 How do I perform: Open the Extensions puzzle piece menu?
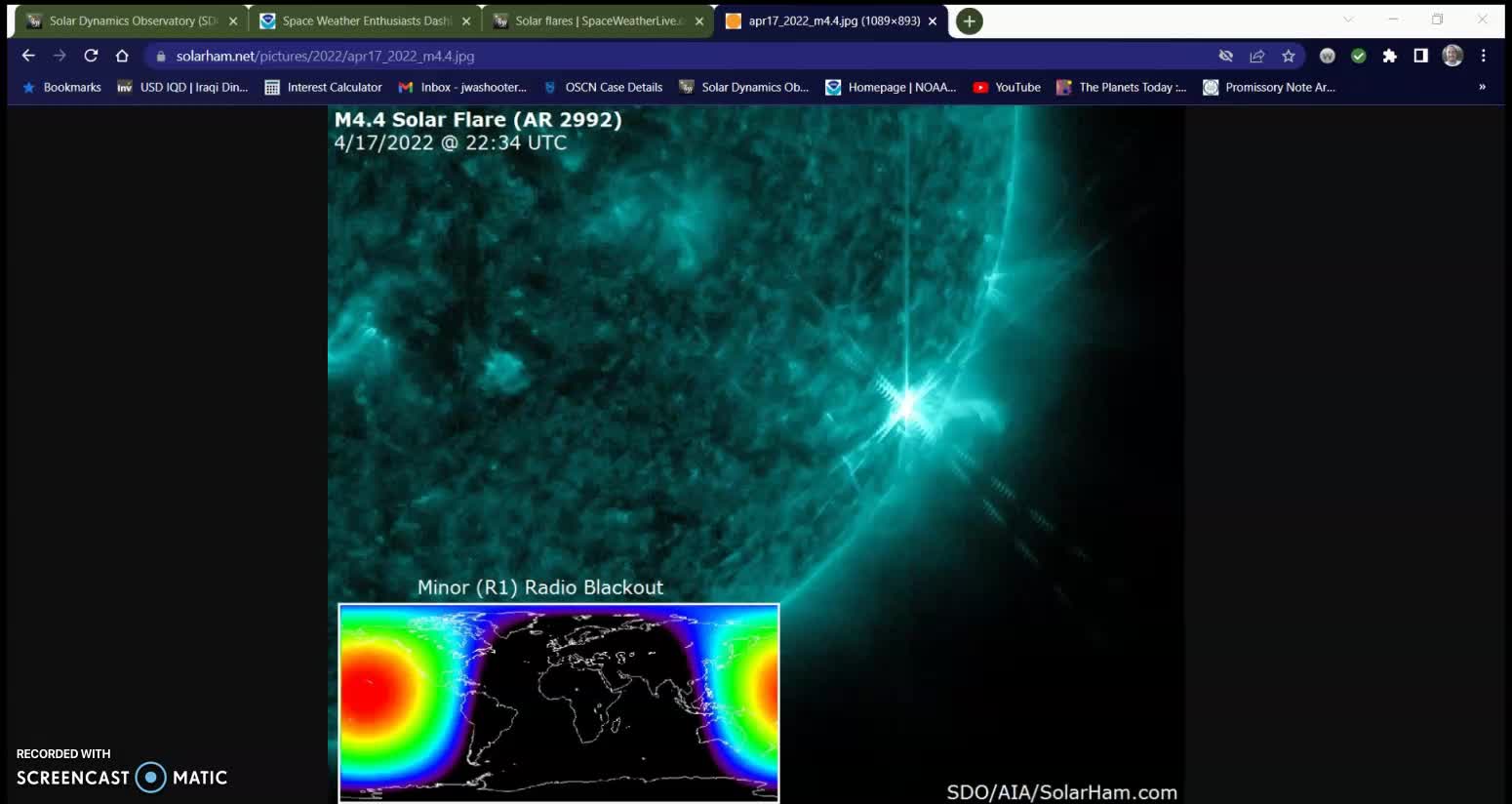pyautogui.click(x=1390, y=57)
